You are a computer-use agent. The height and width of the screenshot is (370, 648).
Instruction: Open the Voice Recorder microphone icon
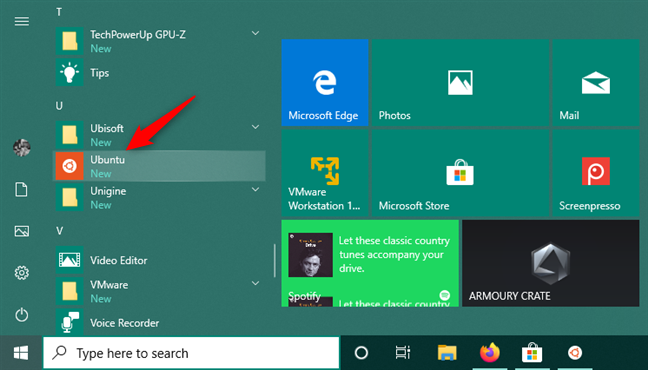pos(69,322)
